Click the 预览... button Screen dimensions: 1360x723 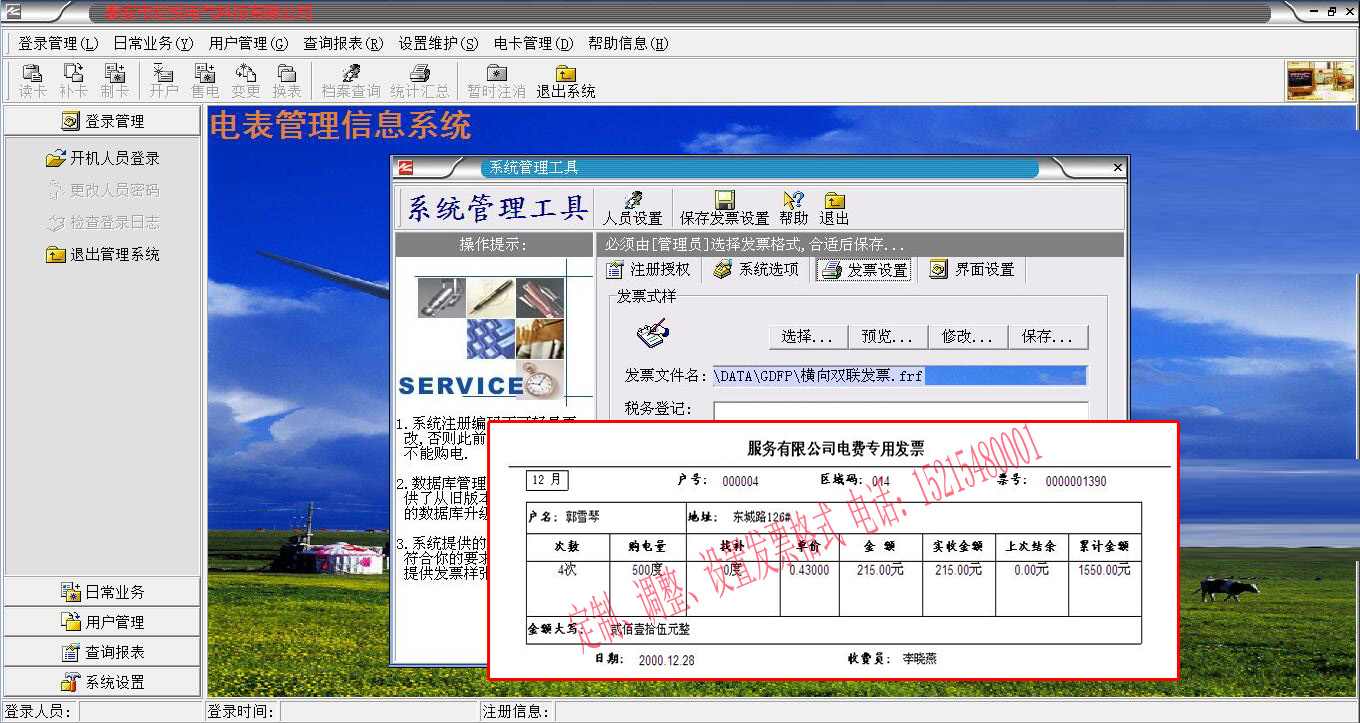887,337
